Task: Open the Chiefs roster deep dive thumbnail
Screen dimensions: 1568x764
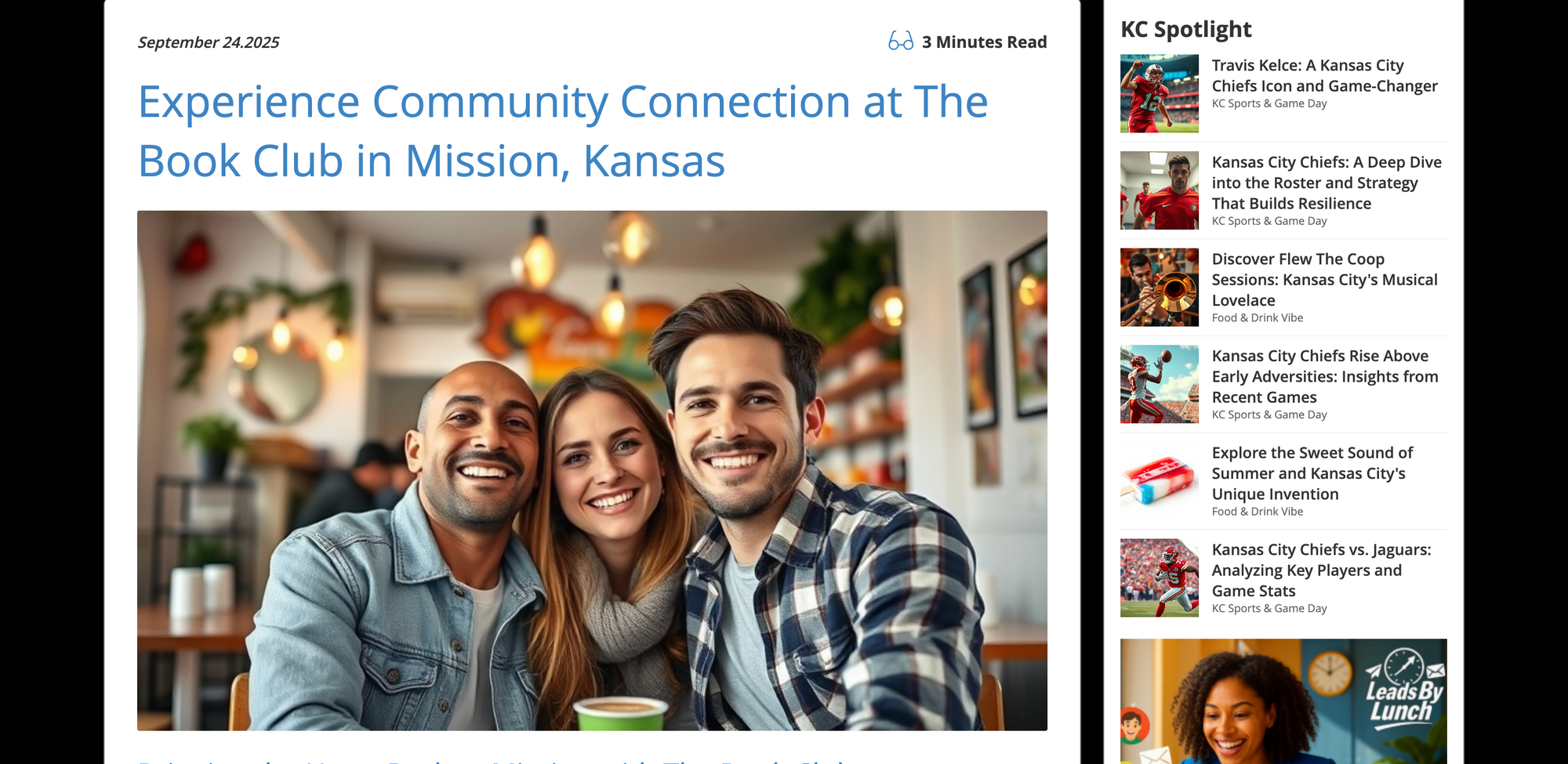Action: pos(1160,190)
